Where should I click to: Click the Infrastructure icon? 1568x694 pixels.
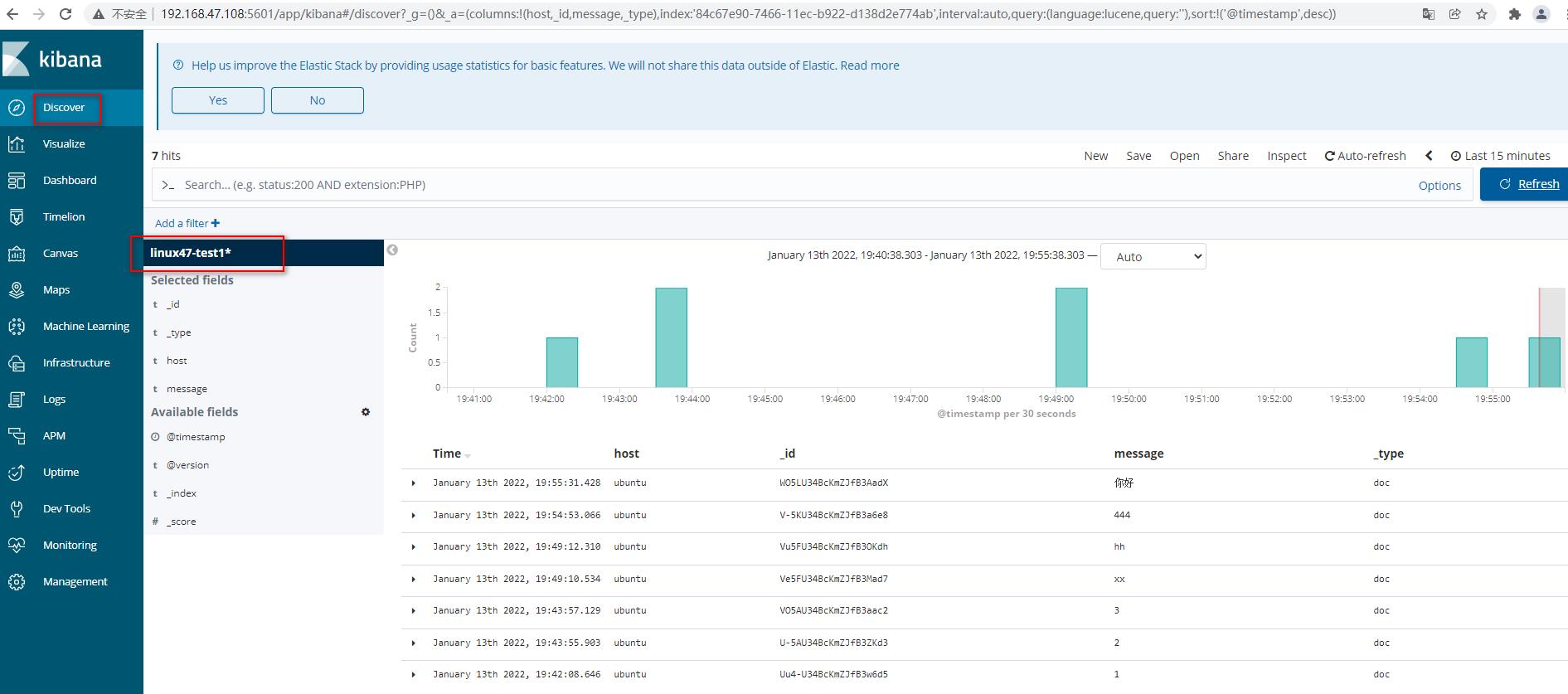tap(17, 363)
